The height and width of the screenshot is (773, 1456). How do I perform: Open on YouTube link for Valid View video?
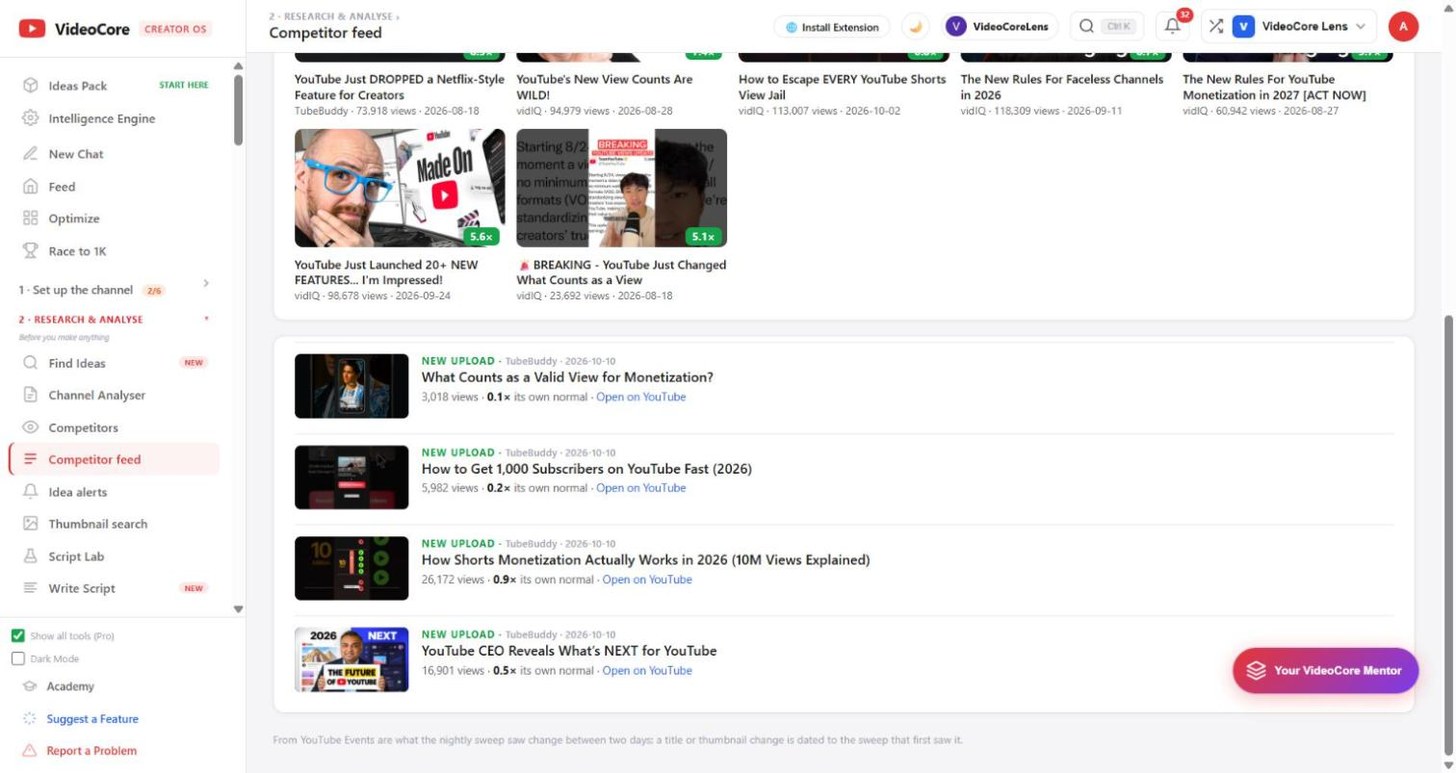641,397
